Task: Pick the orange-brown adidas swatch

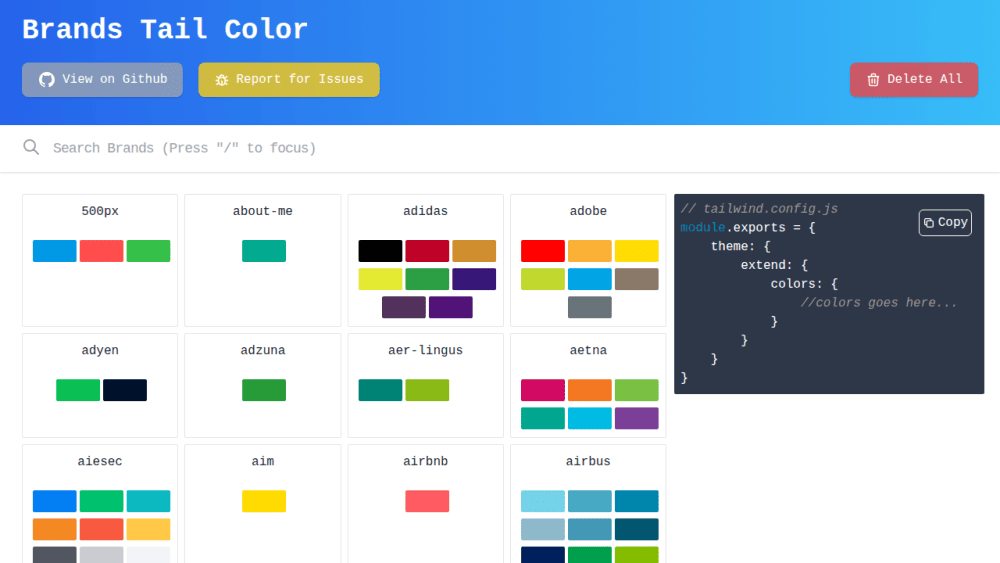Action: coord(474,251)
